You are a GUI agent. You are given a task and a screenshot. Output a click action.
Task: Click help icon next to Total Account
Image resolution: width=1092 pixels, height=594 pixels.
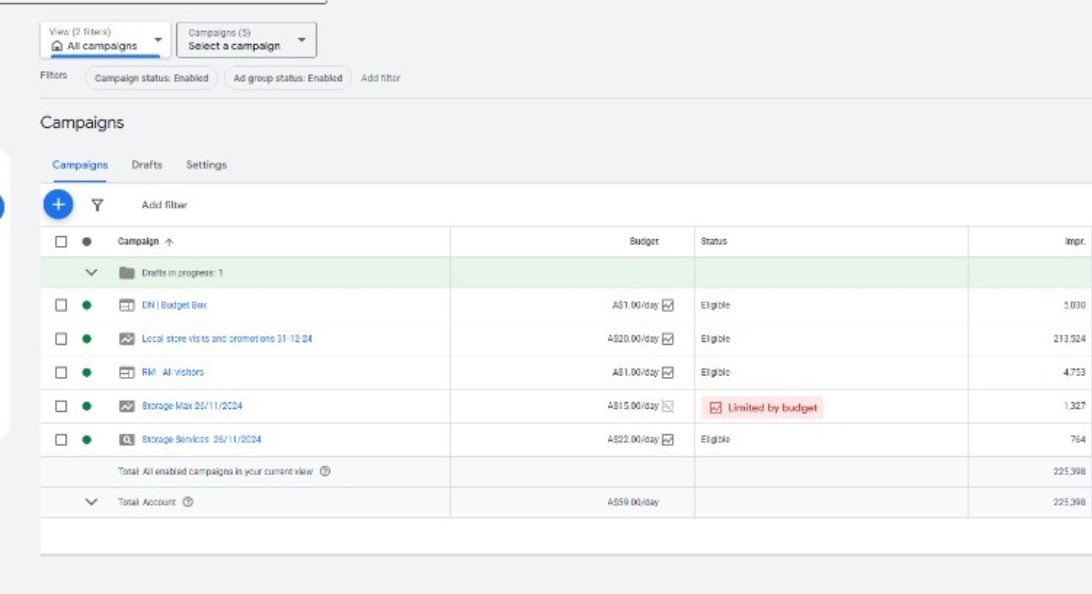[188, 503]
